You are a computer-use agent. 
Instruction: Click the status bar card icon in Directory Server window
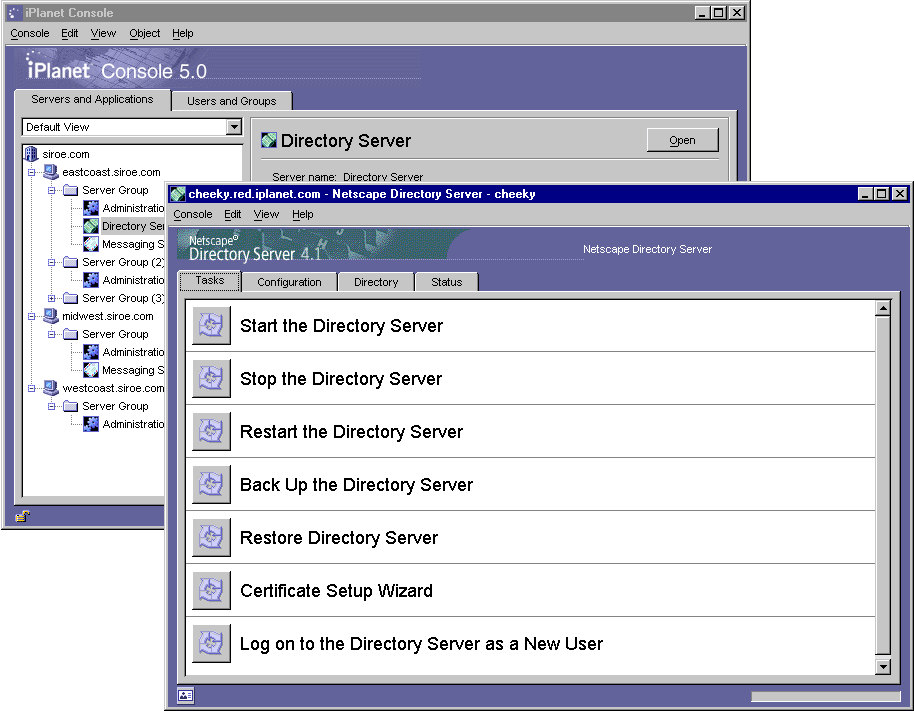tap(185, 695)
